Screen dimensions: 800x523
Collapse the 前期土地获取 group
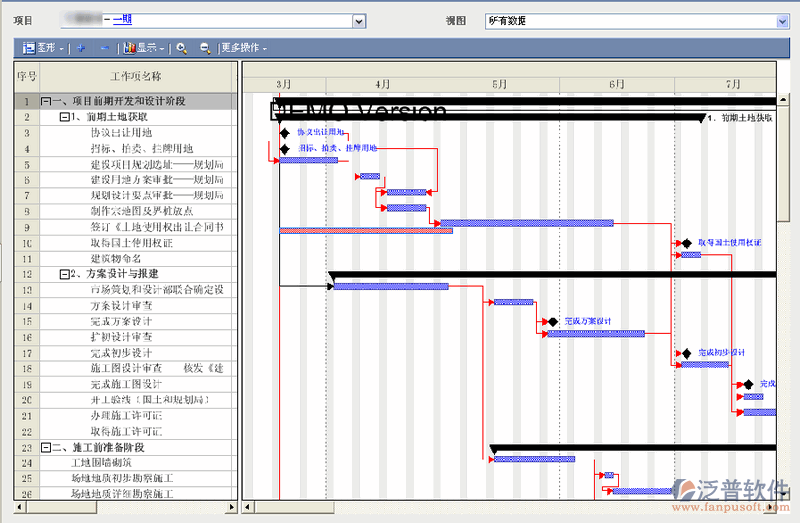click(x=65, y=117)
